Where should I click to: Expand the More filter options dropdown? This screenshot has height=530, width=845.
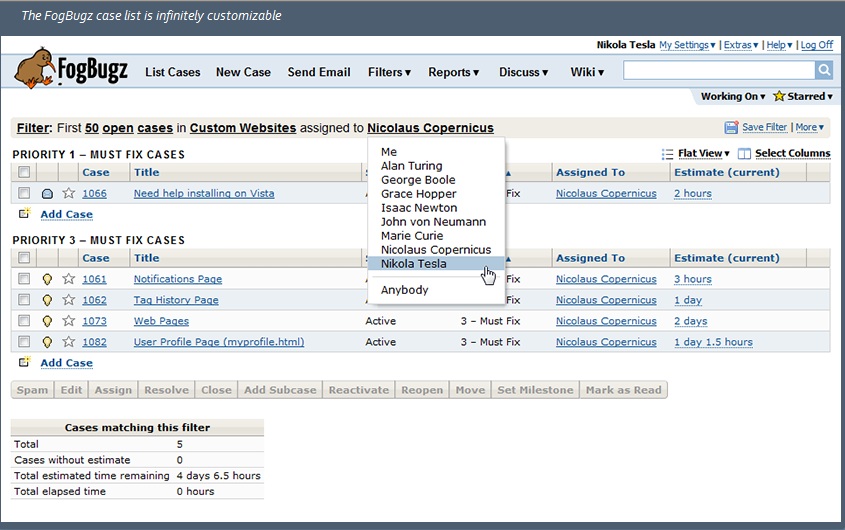809,127
